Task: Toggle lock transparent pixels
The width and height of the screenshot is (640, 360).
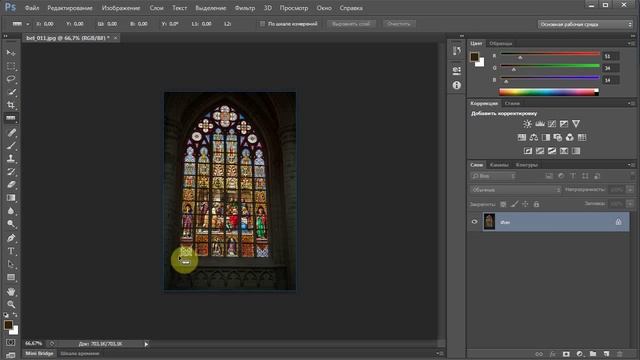Action: 503,204
